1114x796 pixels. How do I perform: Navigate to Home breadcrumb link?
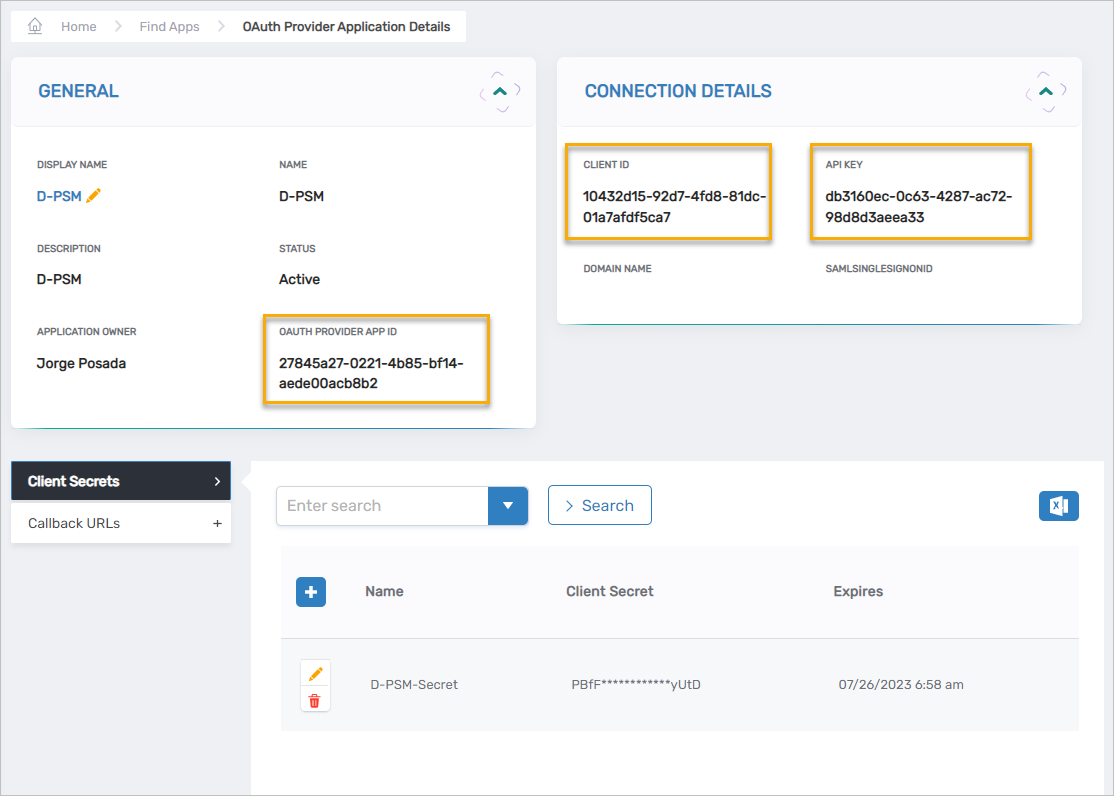(x=78, y=27)
